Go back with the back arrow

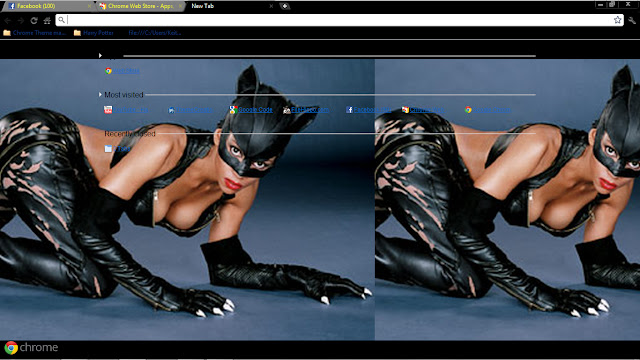coord(7,20)
